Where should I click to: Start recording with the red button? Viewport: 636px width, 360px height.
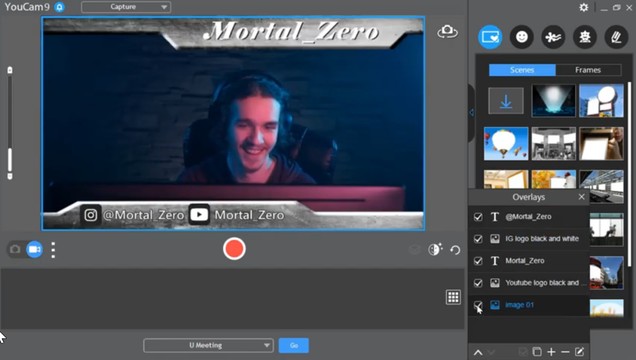click(234, 249)
